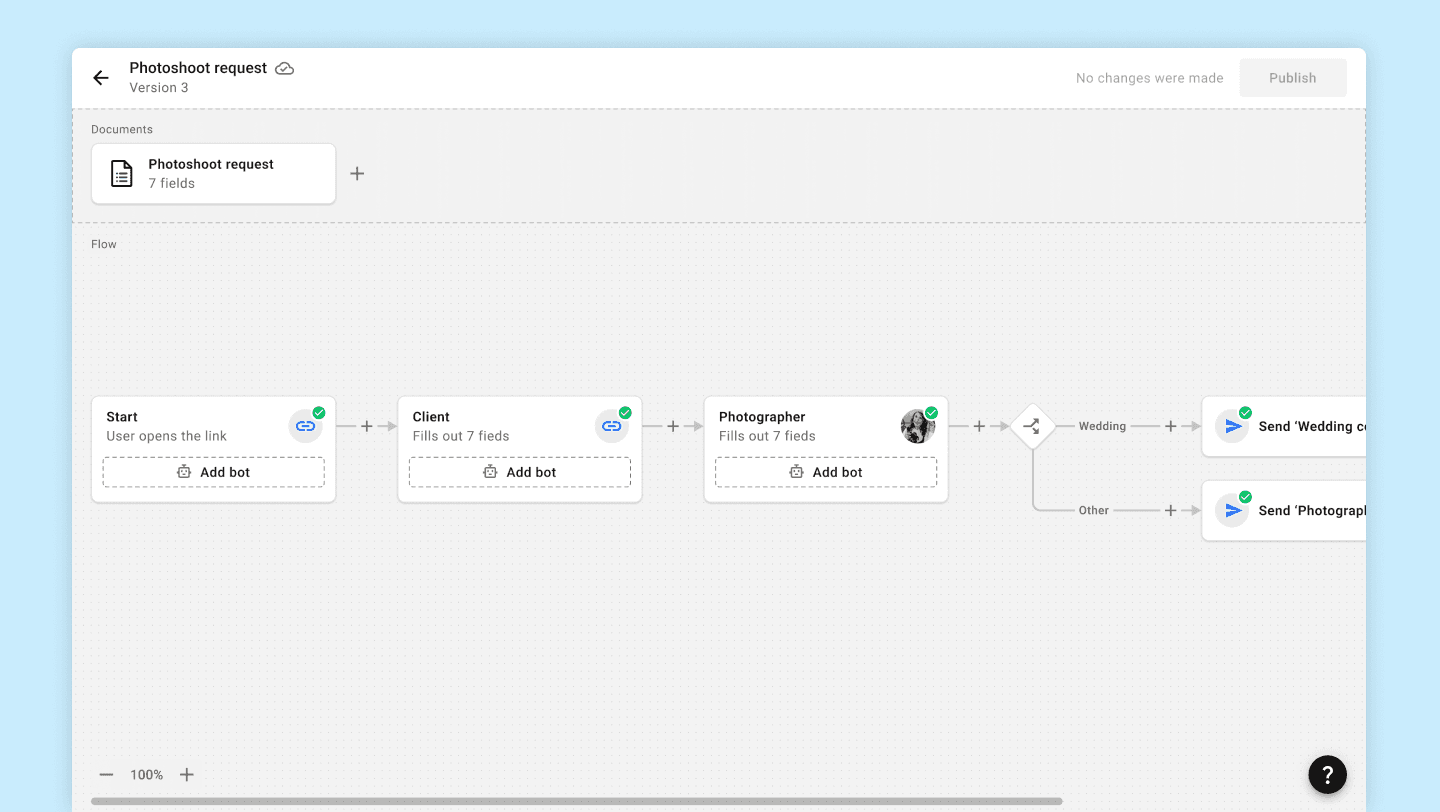The height and width of the screenshot is (812, 1440).
Task: Click the send icon on Wedding step
Action: tap(1233, 426)
